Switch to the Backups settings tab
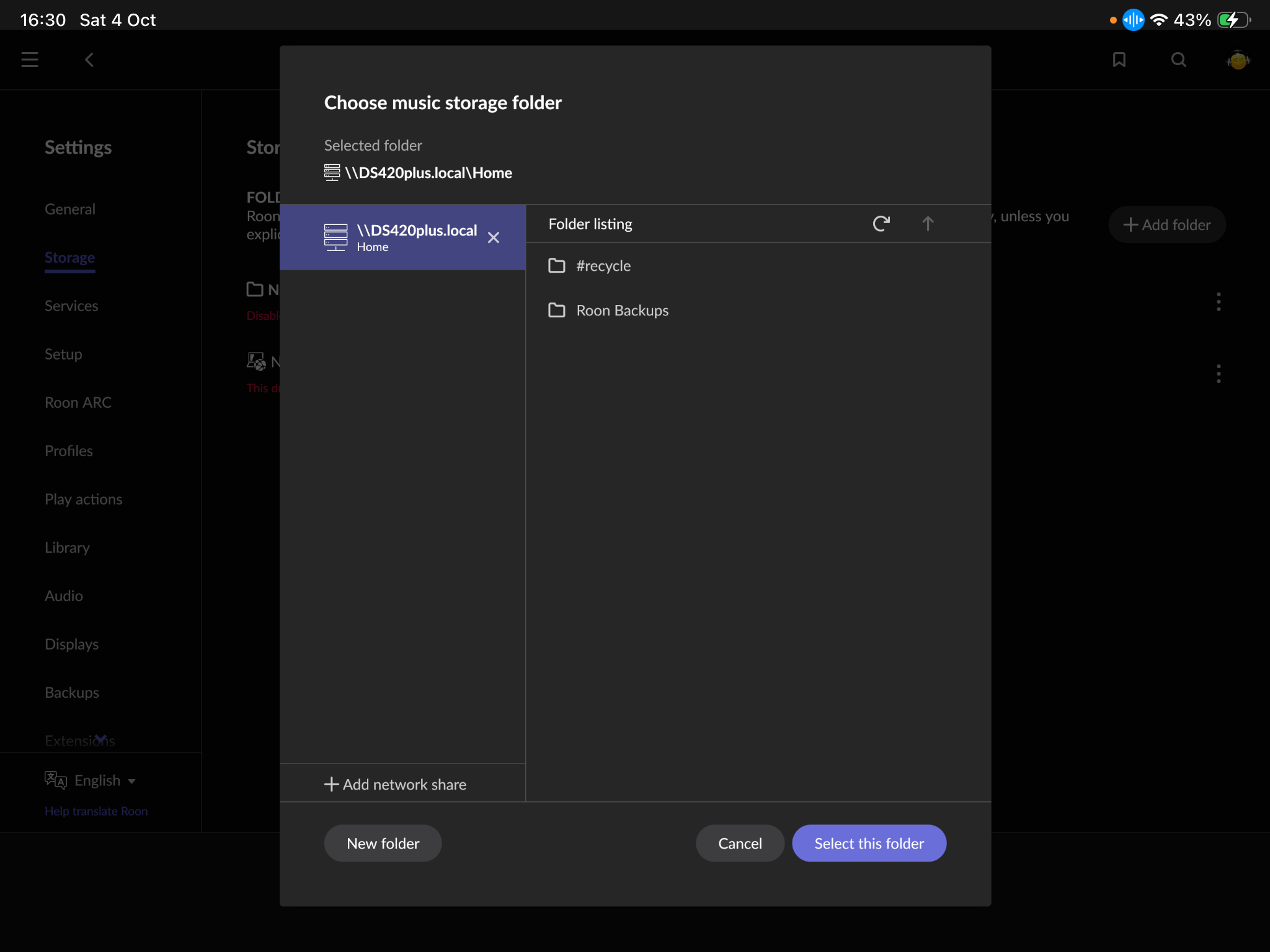 (x=72, y=692)
